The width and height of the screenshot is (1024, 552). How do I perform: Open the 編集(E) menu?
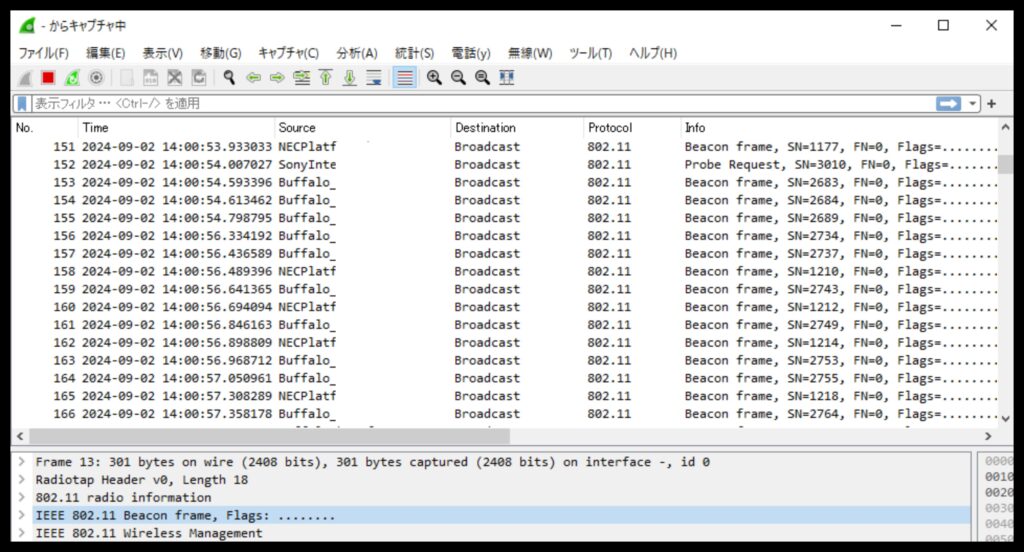click(105, 53)
